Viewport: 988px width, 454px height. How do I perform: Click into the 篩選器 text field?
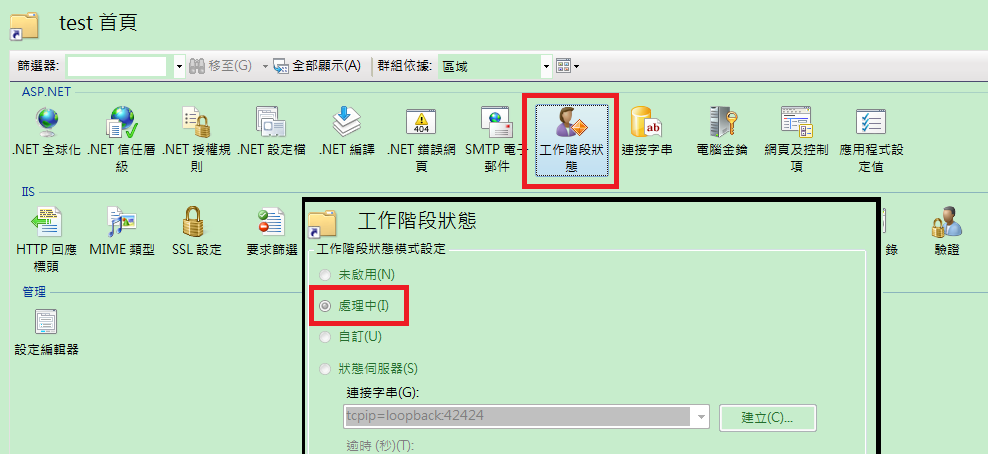click(x=117, y=66)
